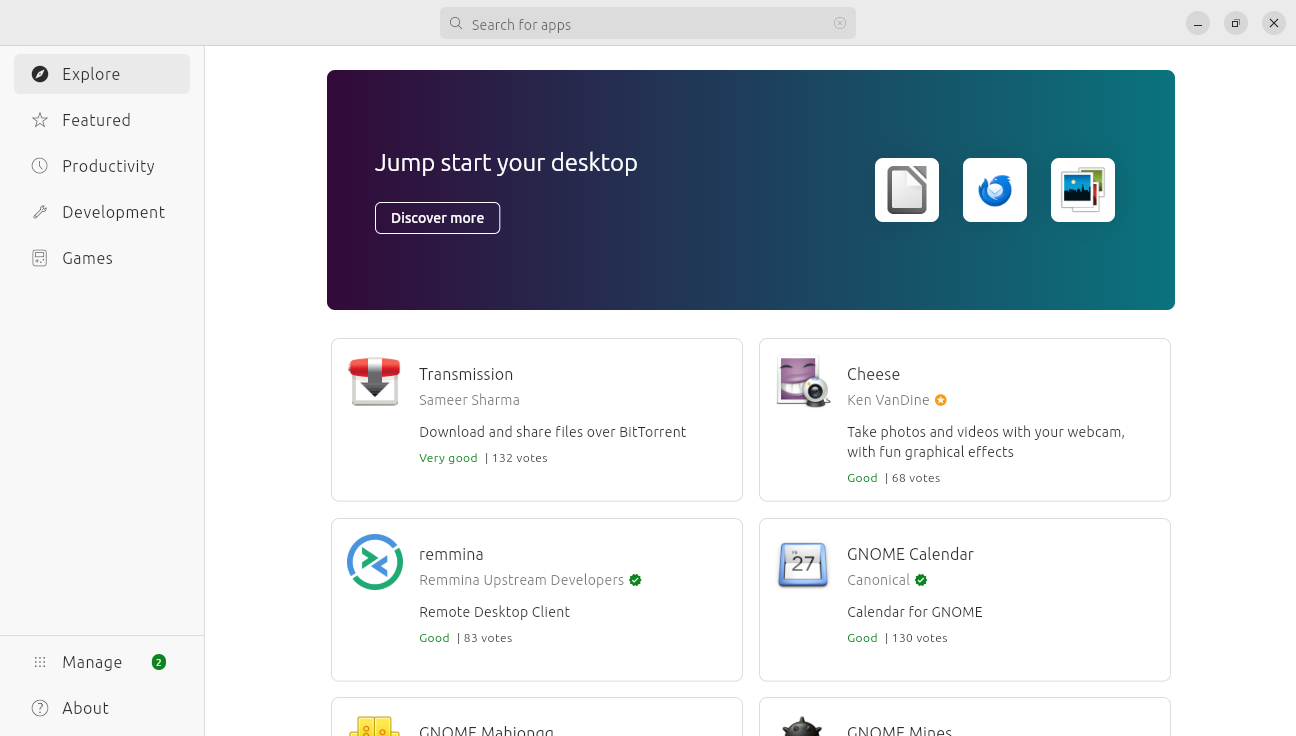The width and height of the screenshot is (1296, 736).
Task: Click the Remote Desktop Client description
Action: click(x=494, y=612)
